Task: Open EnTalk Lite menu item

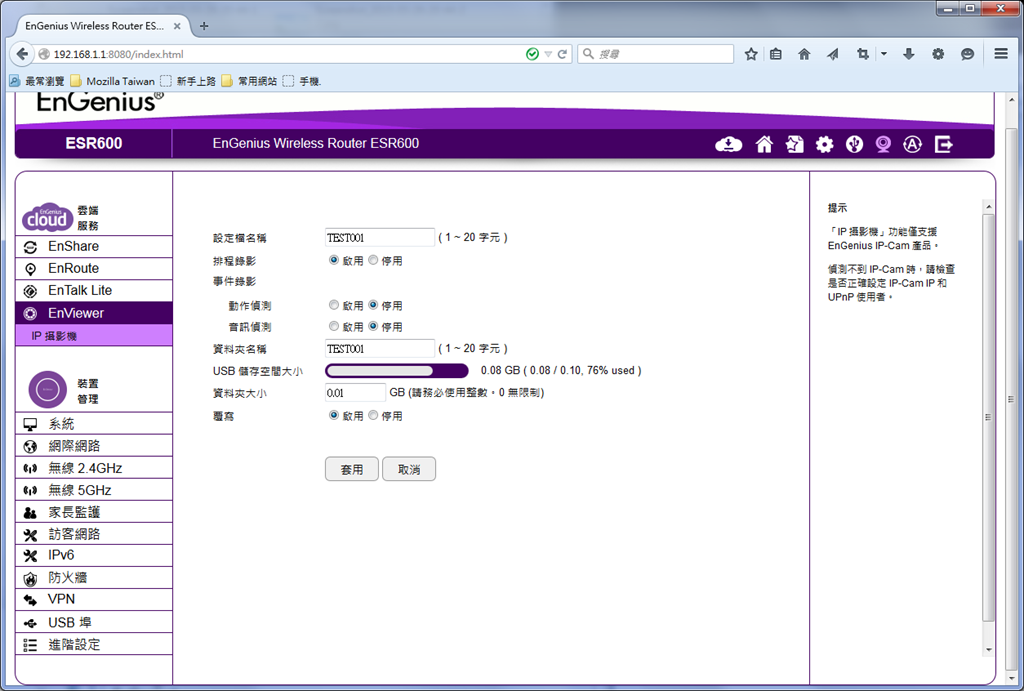Action: 93,291
